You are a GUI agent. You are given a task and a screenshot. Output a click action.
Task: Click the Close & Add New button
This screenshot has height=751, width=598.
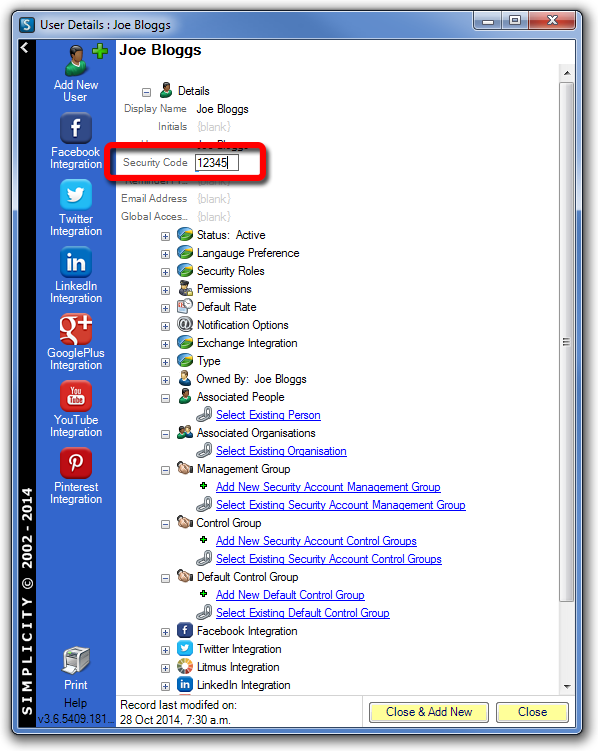[x=429, y=712]
